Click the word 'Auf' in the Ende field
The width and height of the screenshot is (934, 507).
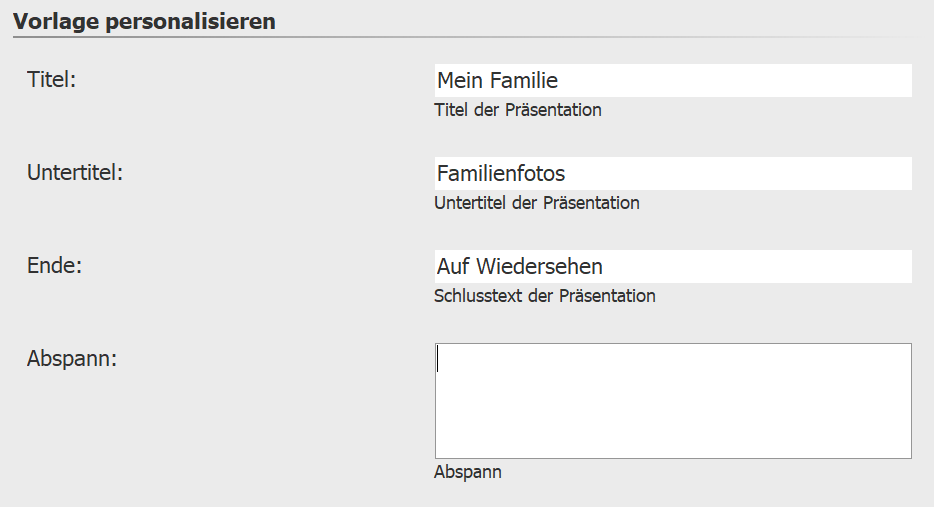pyautogui.click(x=453, y=266)
